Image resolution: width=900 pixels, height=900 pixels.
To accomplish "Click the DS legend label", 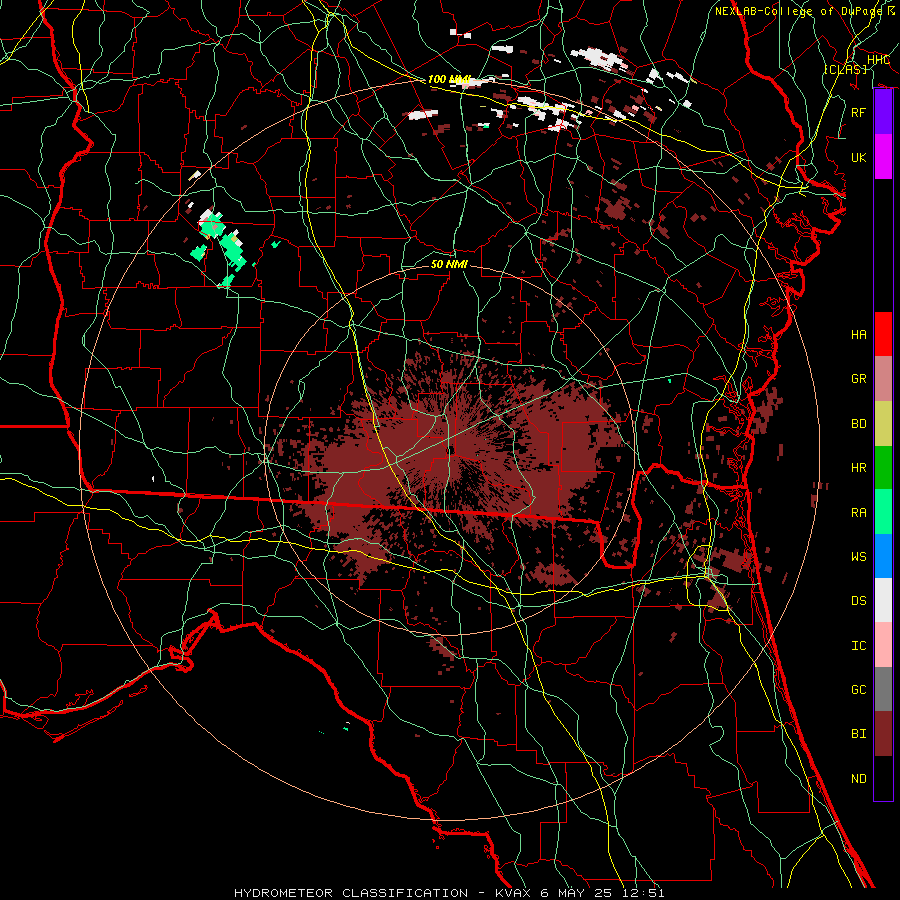I will (x=858, y=601).
